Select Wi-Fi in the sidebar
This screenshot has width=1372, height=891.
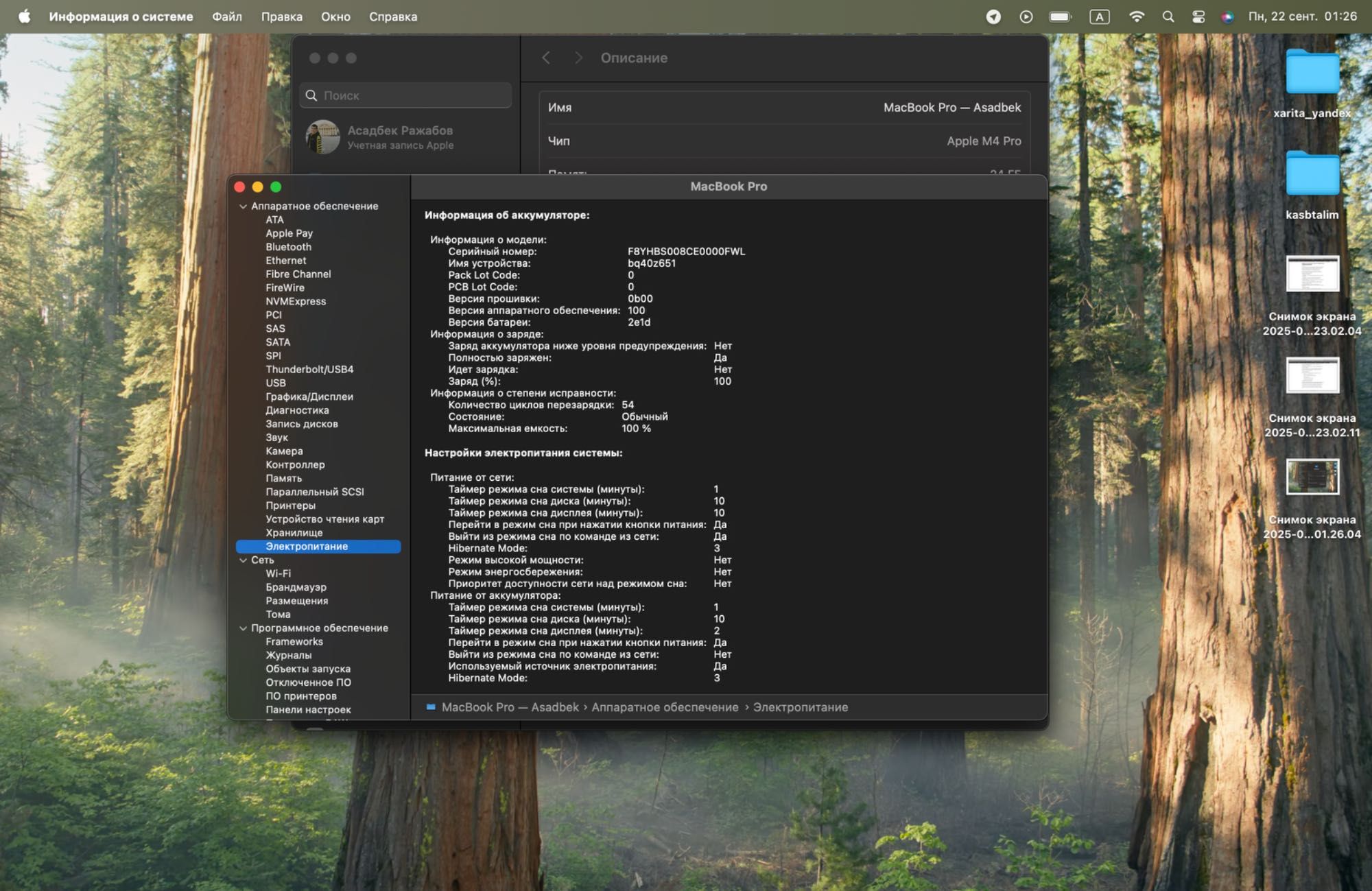pos(278,574)
